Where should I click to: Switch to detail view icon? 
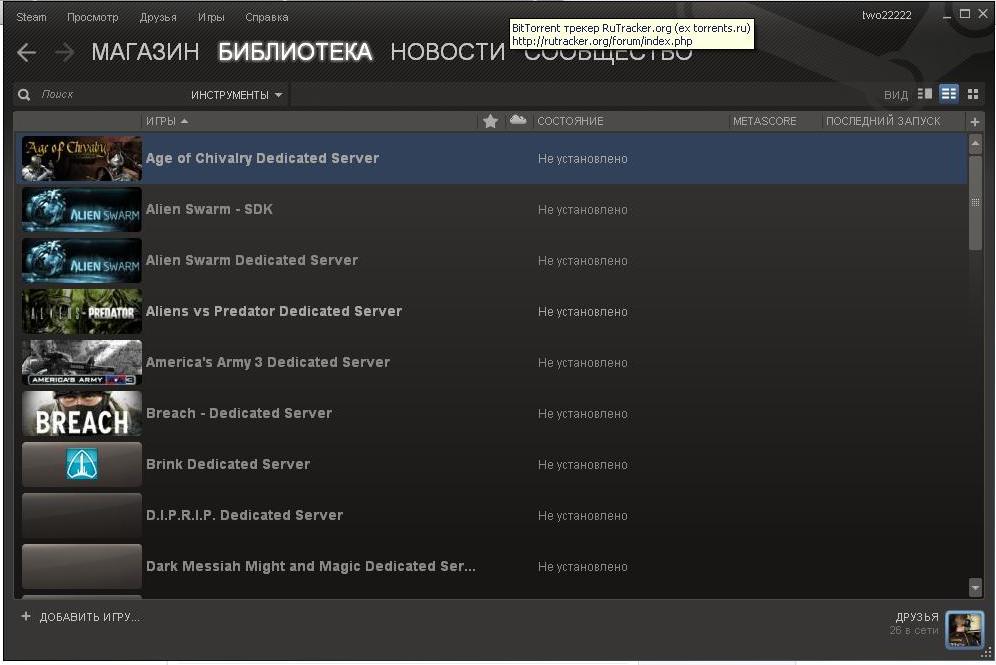(x=925, y=94)
